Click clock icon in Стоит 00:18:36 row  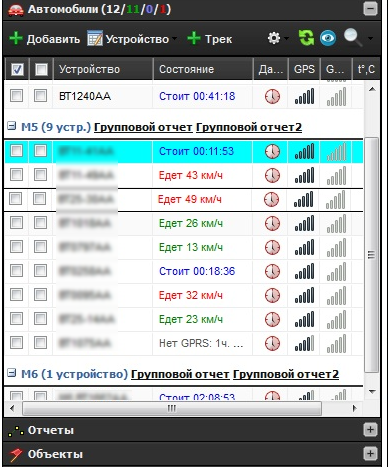tap(272, 271)
